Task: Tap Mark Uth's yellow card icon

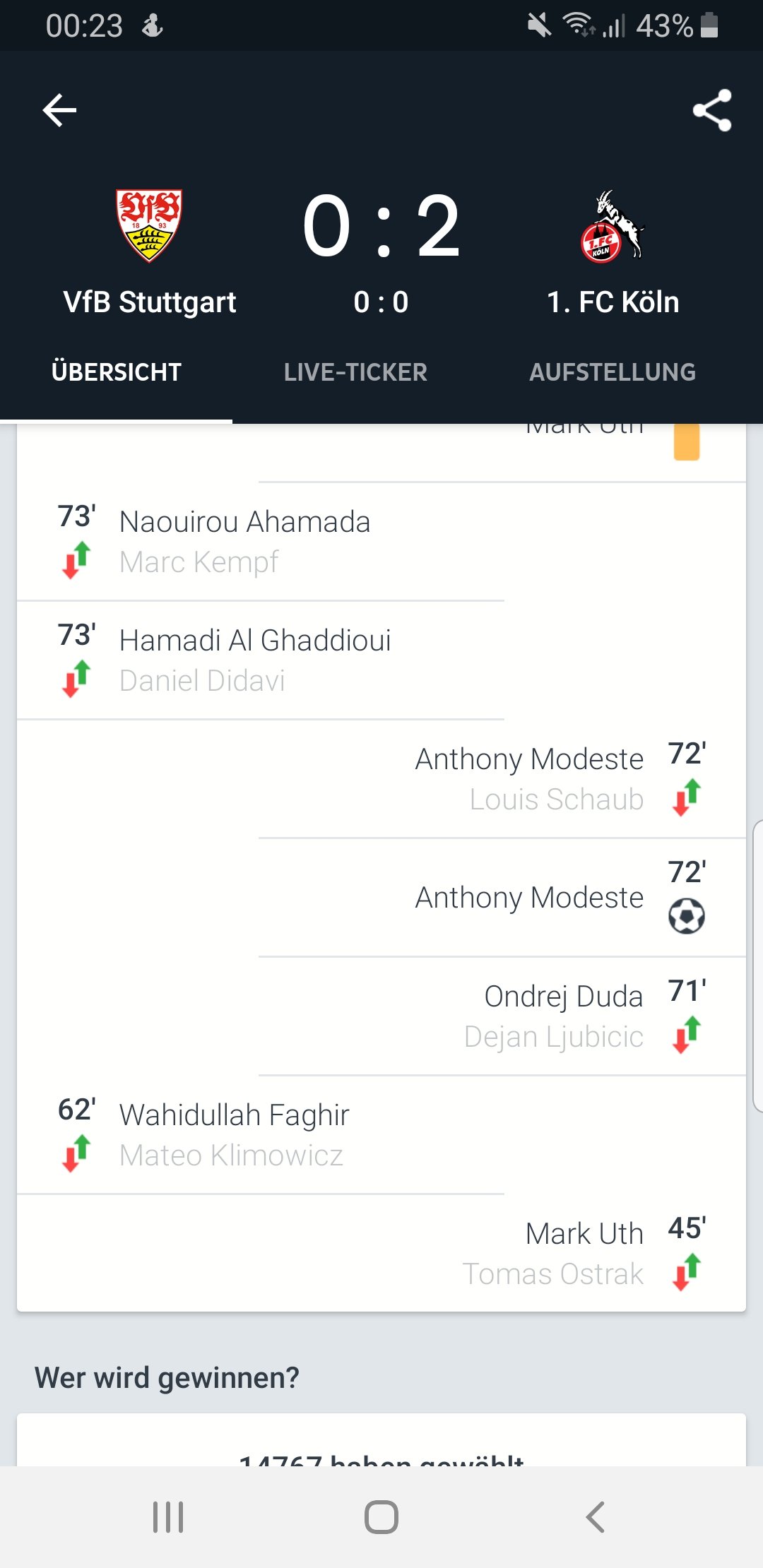Action: pos(686,442)
